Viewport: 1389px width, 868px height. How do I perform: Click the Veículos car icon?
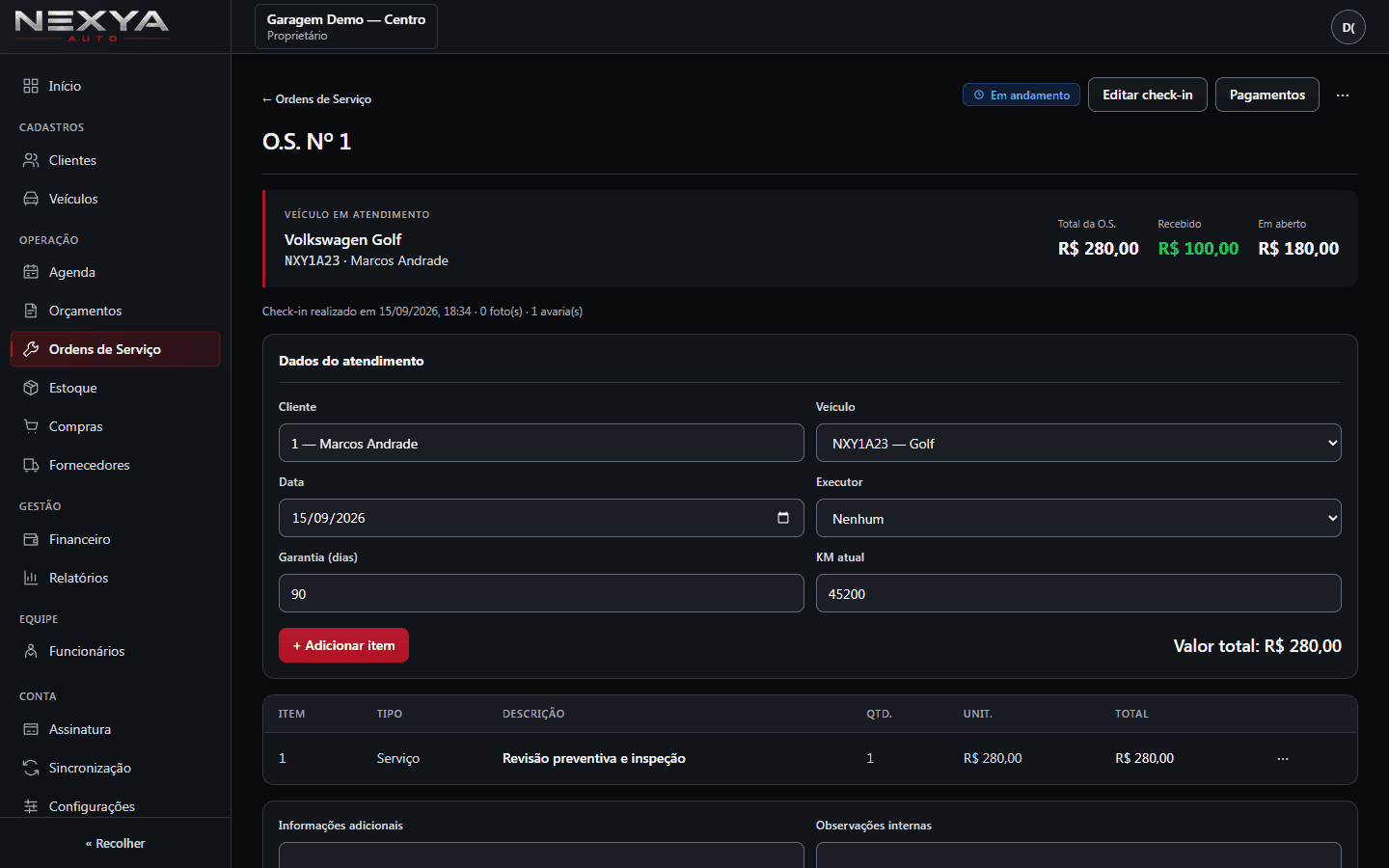coord(31,199)
